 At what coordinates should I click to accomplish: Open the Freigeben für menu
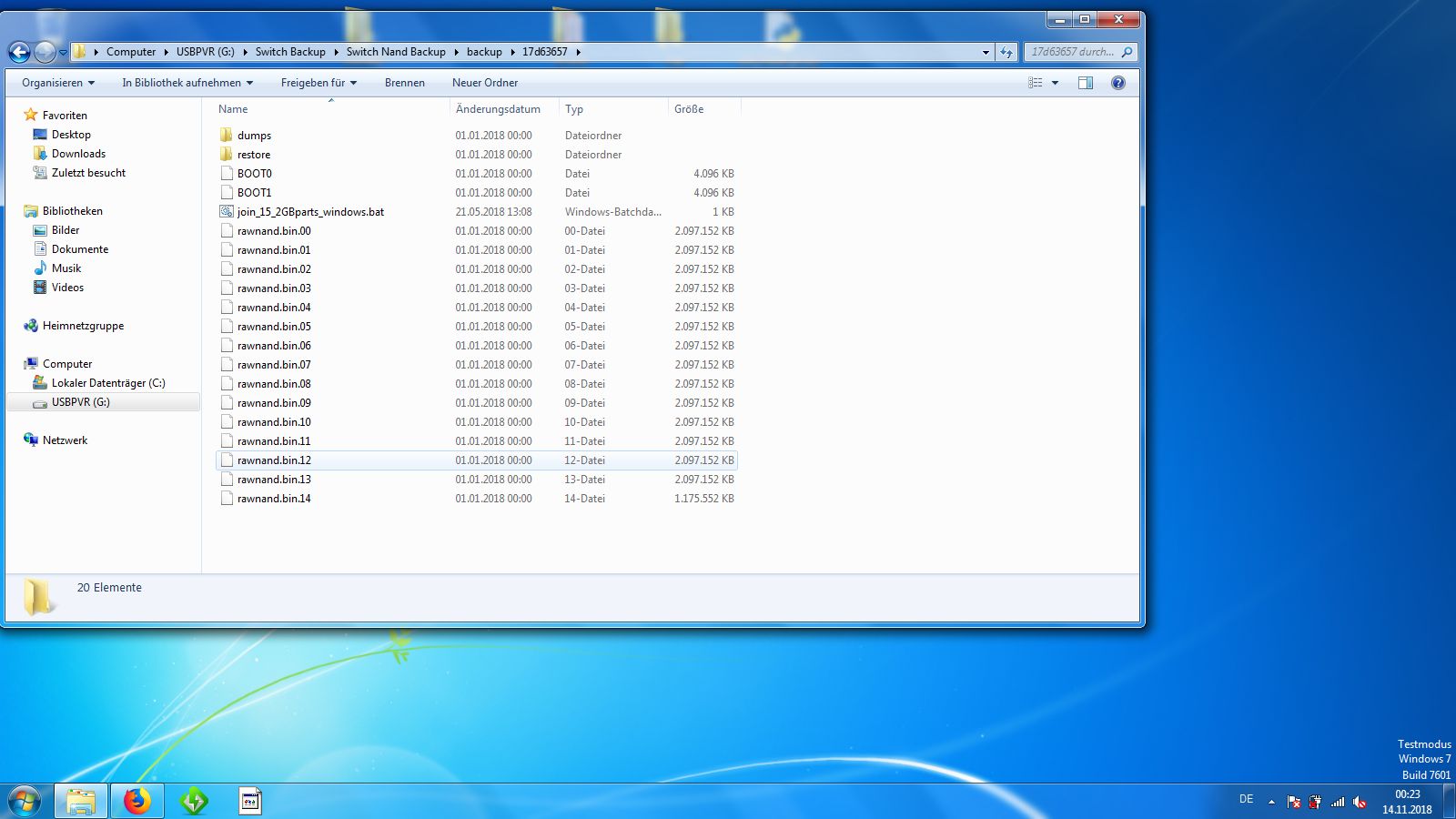pyautogui.click(x=318, y=83)
